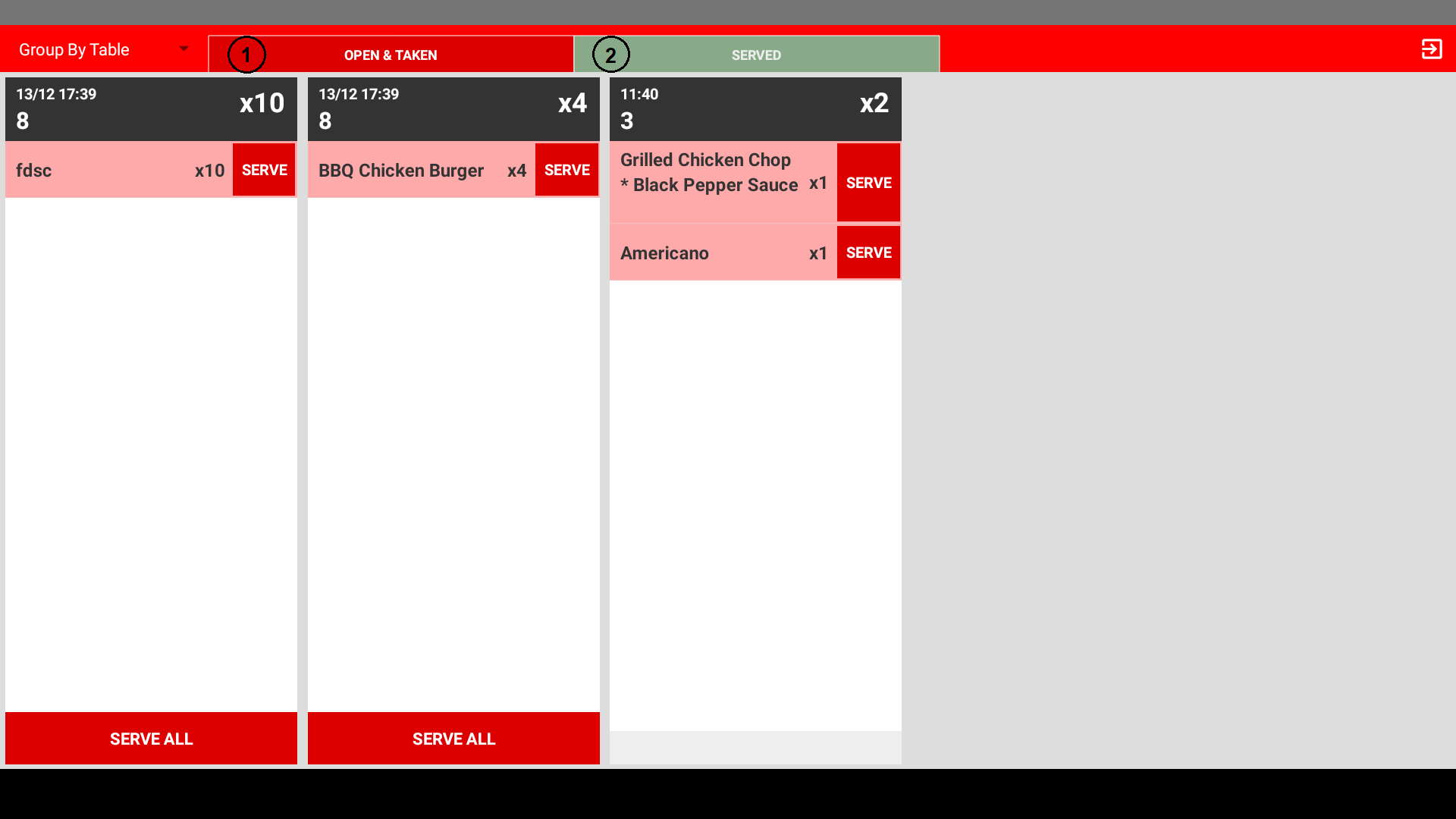Serve the Americano item

(x=868, y=253)
